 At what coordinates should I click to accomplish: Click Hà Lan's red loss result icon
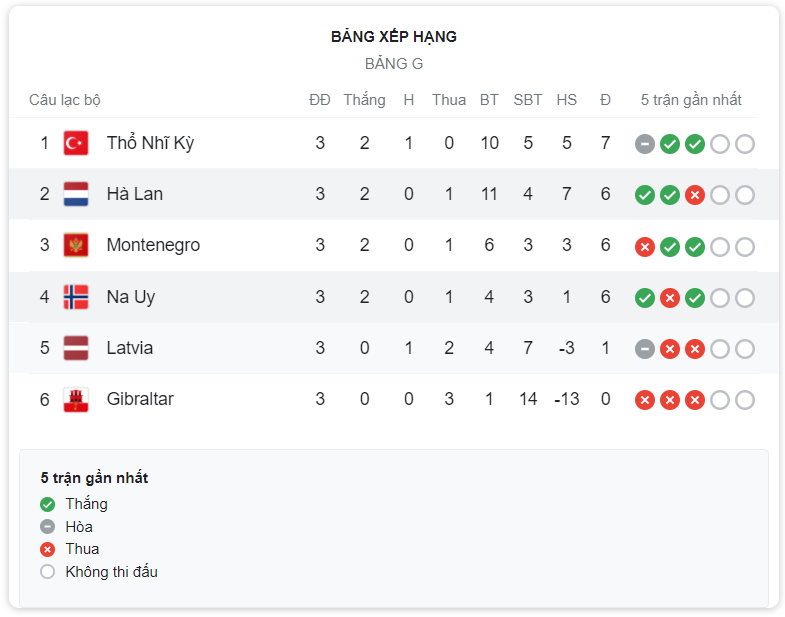pyautogui.click(x=695, y=195)
